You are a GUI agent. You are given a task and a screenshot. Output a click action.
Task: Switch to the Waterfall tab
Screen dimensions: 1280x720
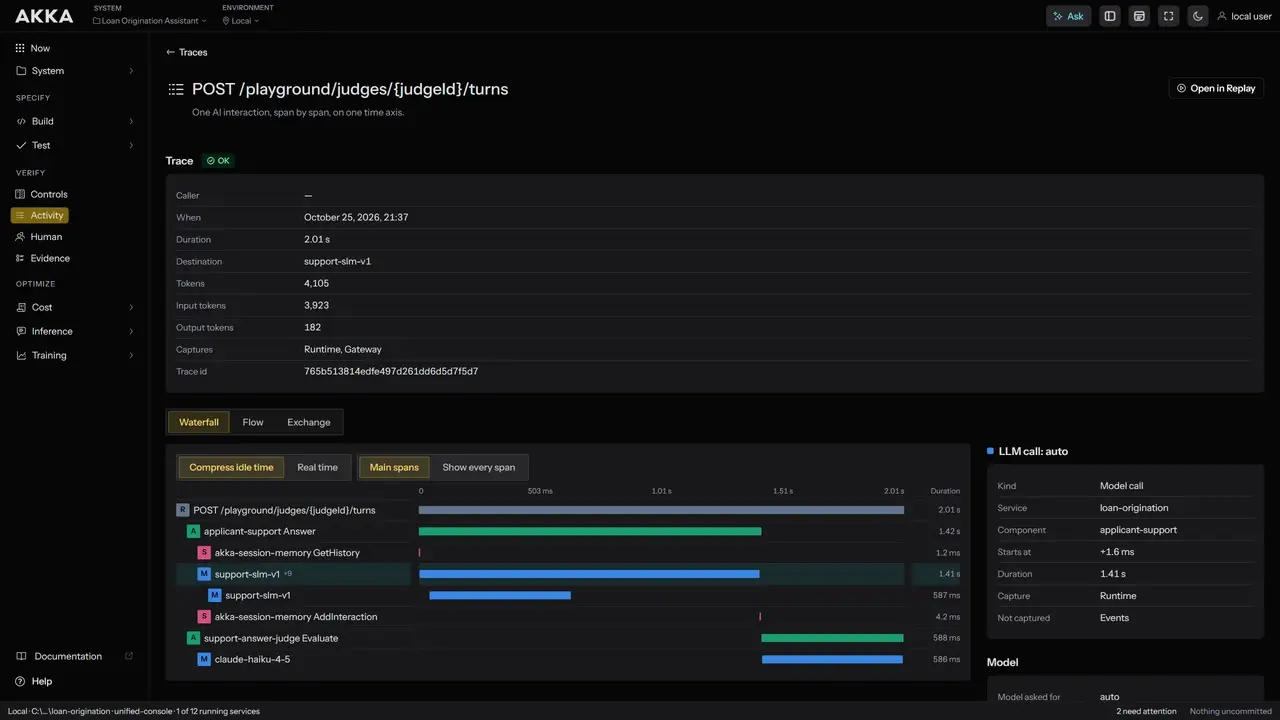(x=199, y=422)
